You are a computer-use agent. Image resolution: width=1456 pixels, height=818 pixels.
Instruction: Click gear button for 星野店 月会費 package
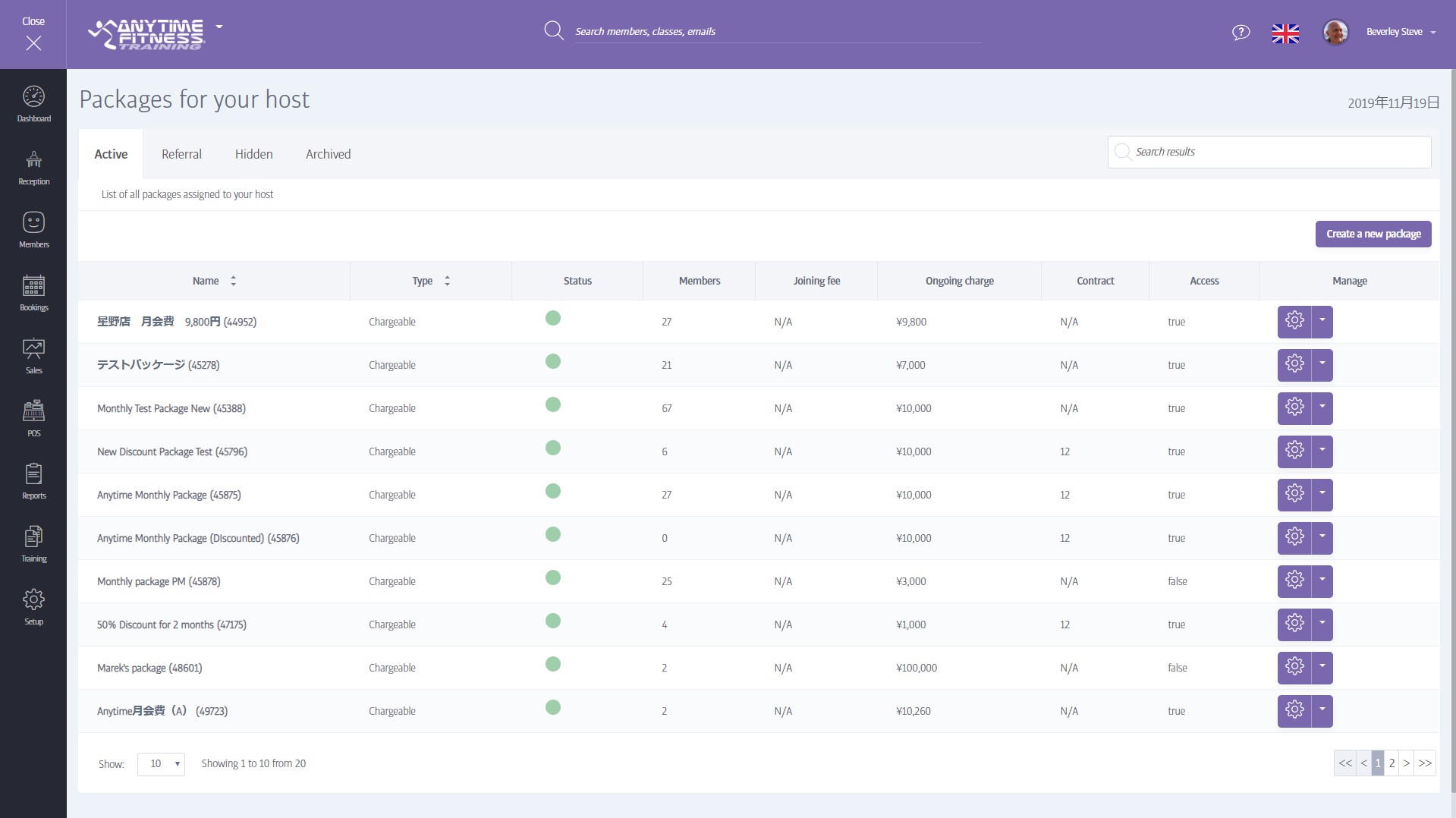click(x=1294, y=321)
